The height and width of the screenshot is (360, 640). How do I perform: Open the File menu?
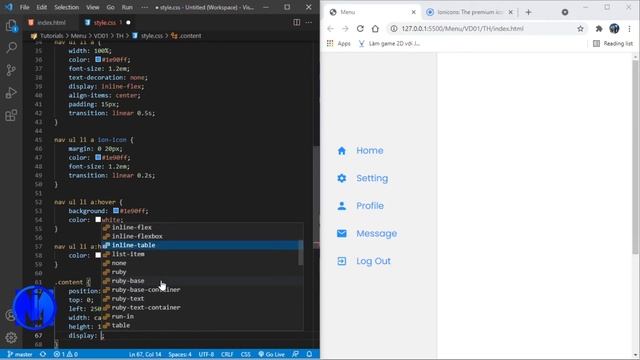coord(24,7)
